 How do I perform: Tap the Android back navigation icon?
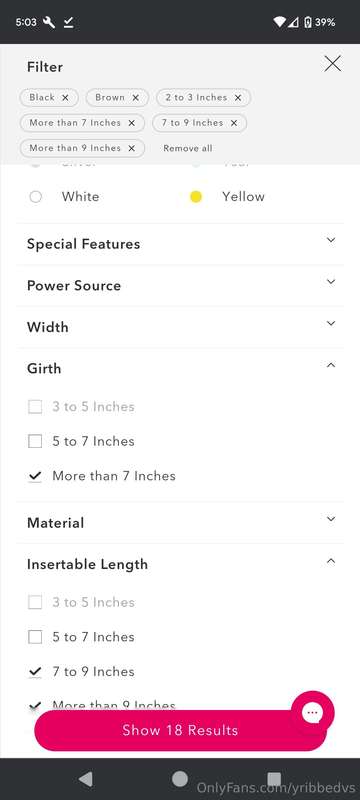tap(86, 779)
